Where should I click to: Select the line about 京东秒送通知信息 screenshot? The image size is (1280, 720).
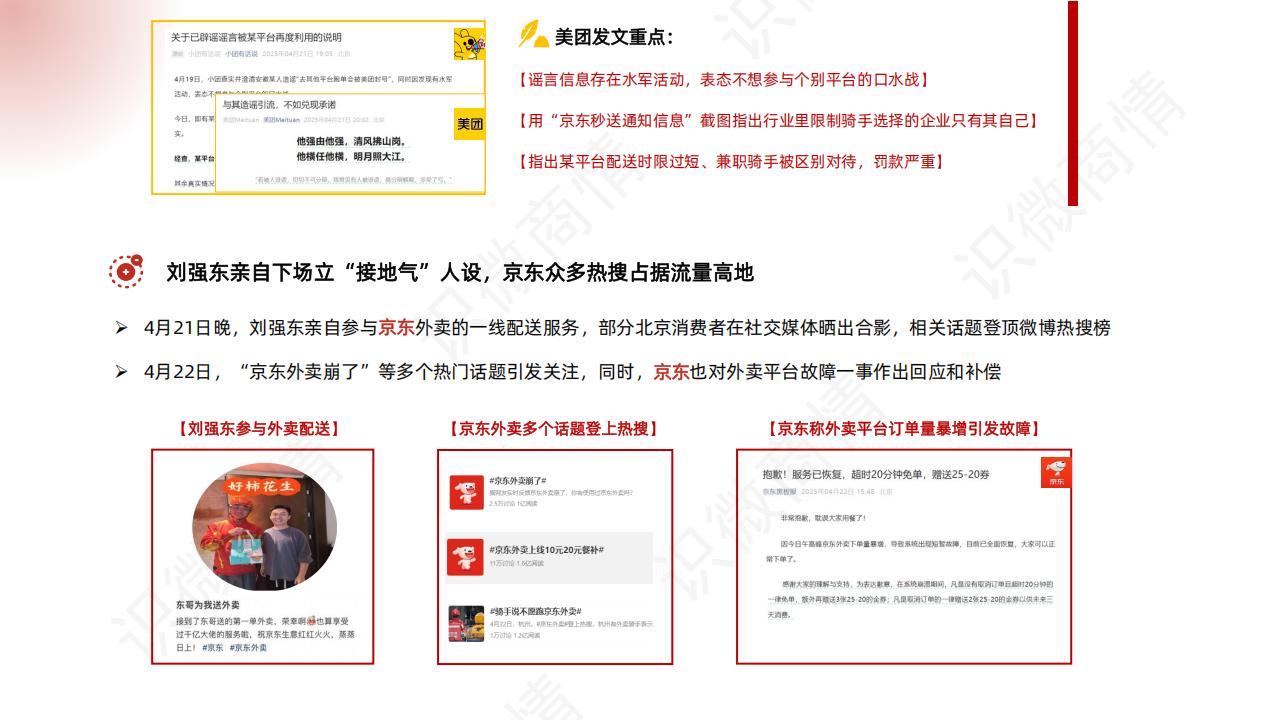point(778,121)
